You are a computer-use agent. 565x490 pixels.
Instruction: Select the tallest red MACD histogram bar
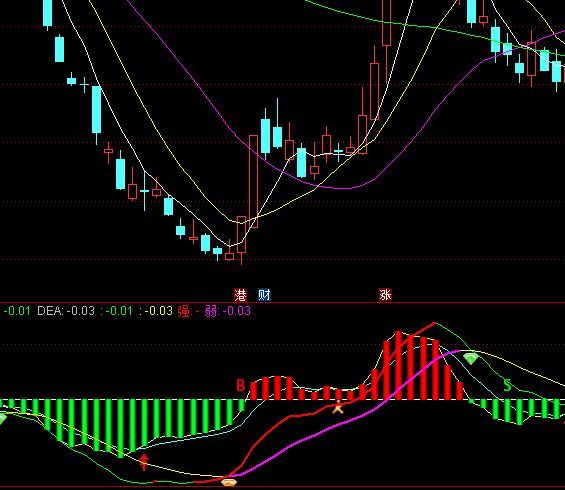click(398, 365)
